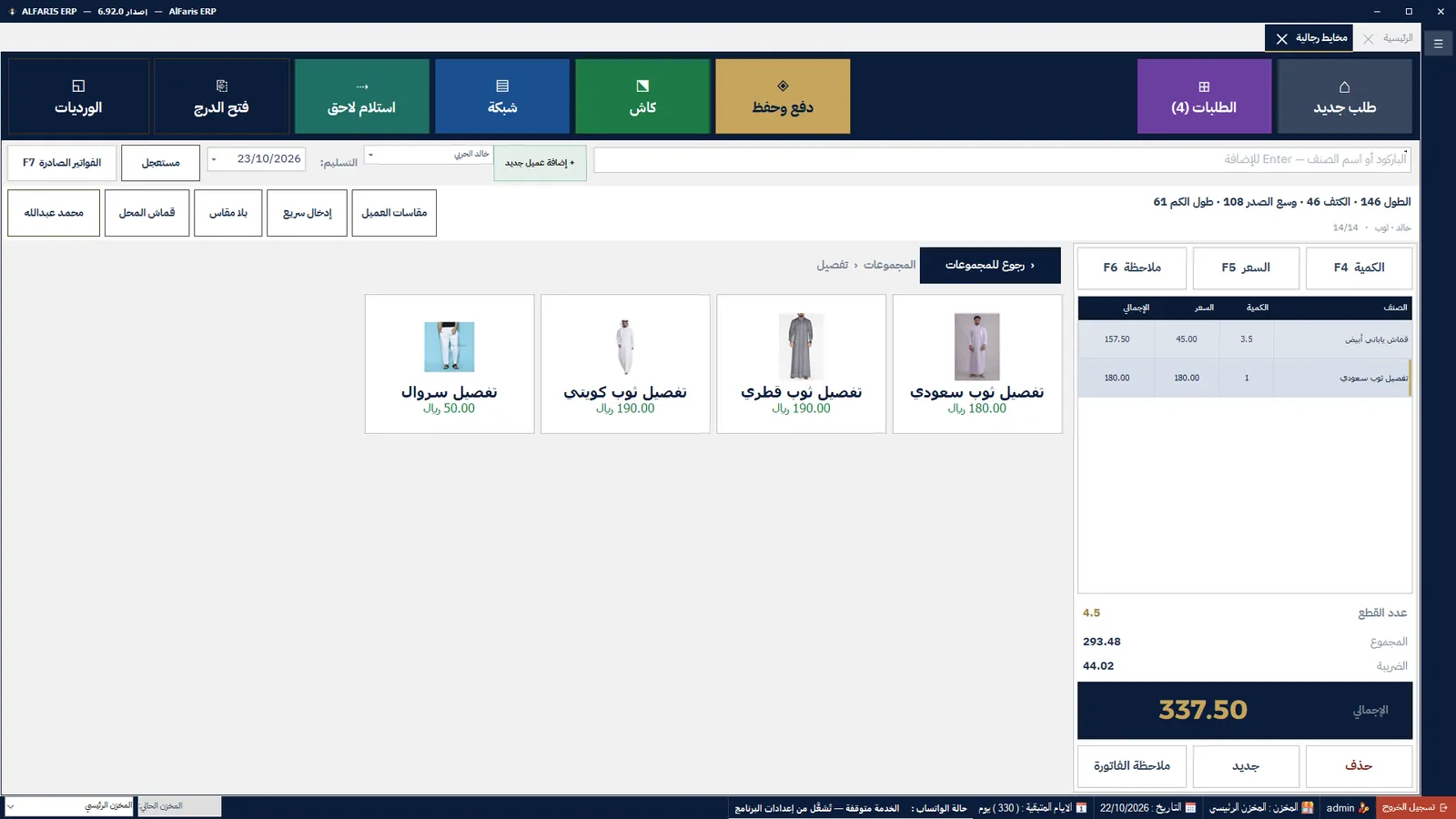The height and width of the screenshot is (819, 1456).
Task: Switch to the الرئيسية tab
Action: tap(1398, 38)
